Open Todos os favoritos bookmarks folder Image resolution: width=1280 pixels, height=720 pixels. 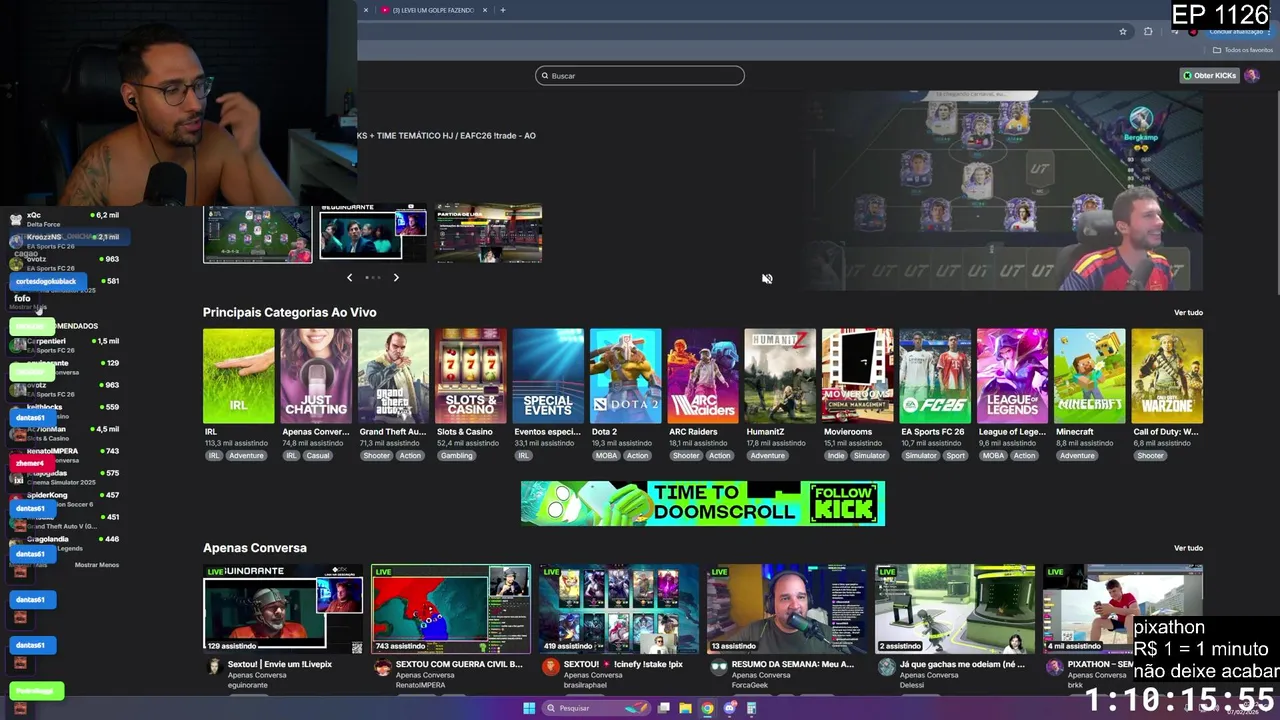tap(1243, 50)
